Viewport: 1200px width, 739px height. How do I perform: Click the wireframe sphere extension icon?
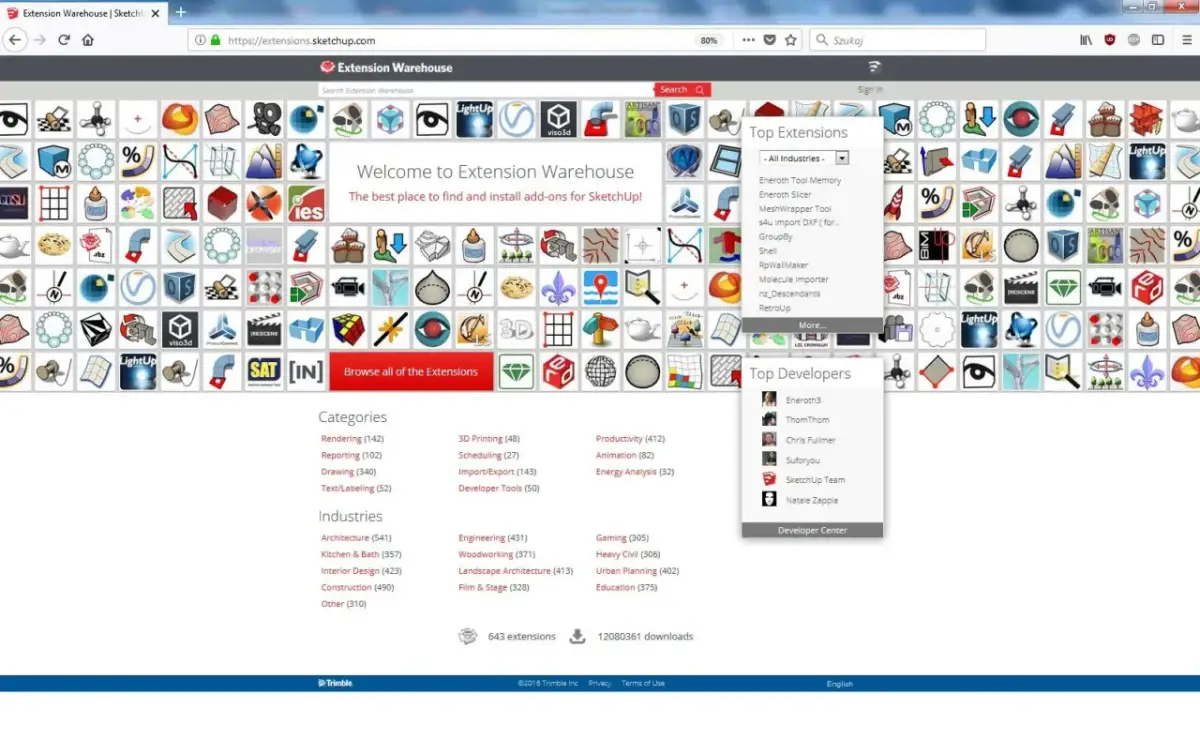[x=600, y=371]
